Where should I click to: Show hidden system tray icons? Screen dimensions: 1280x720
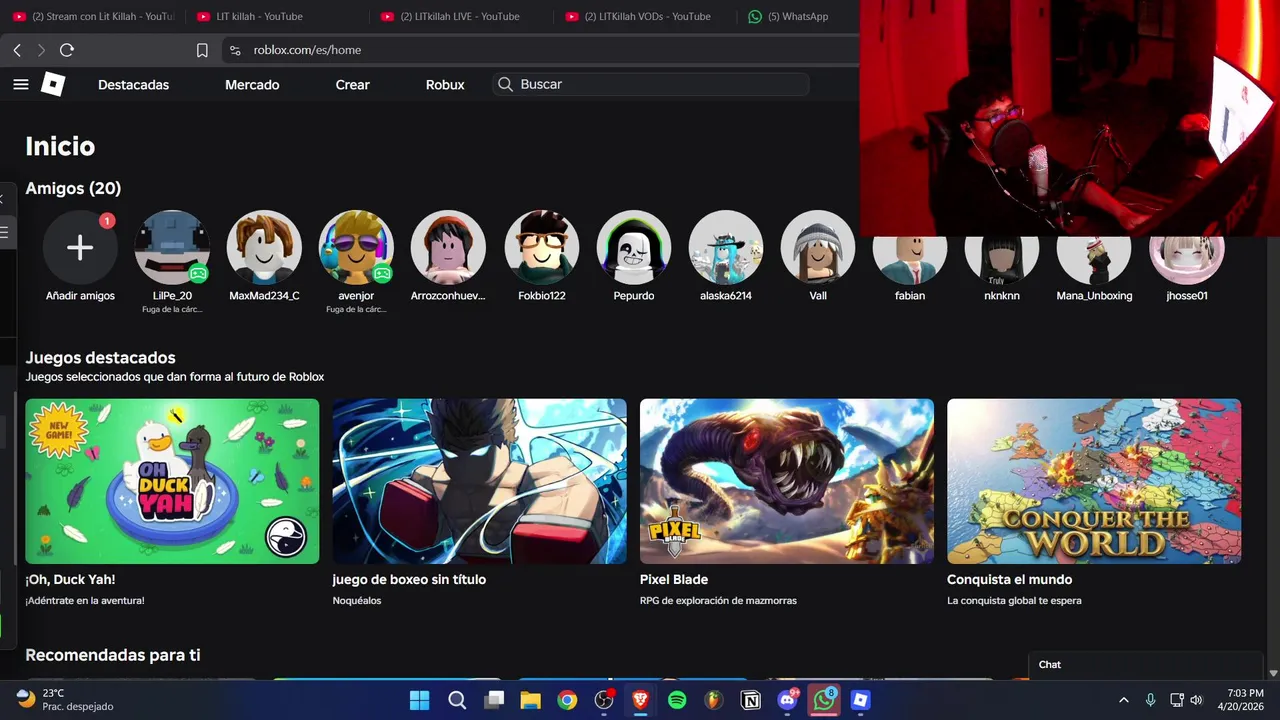tap(1123, 700)
